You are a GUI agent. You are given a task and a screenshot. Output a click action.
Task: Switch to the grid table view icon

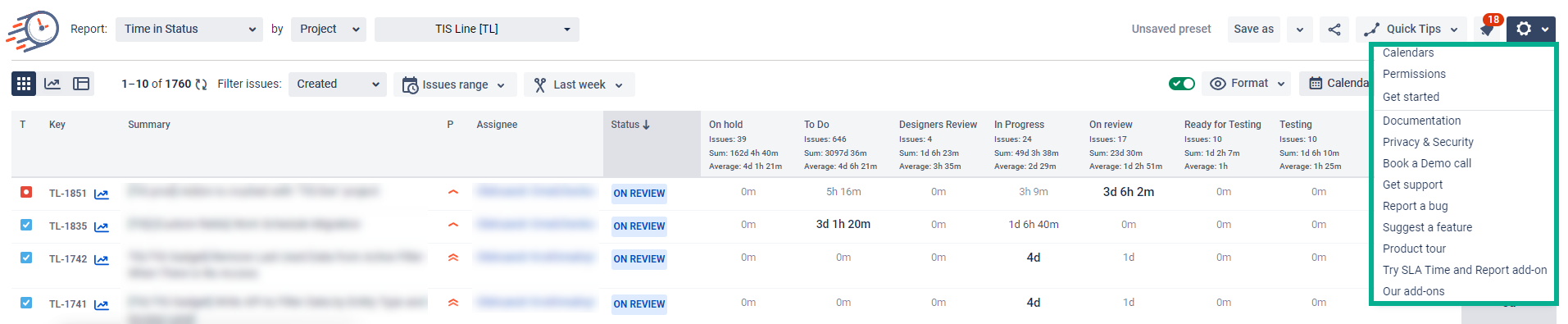click(24, 84)
